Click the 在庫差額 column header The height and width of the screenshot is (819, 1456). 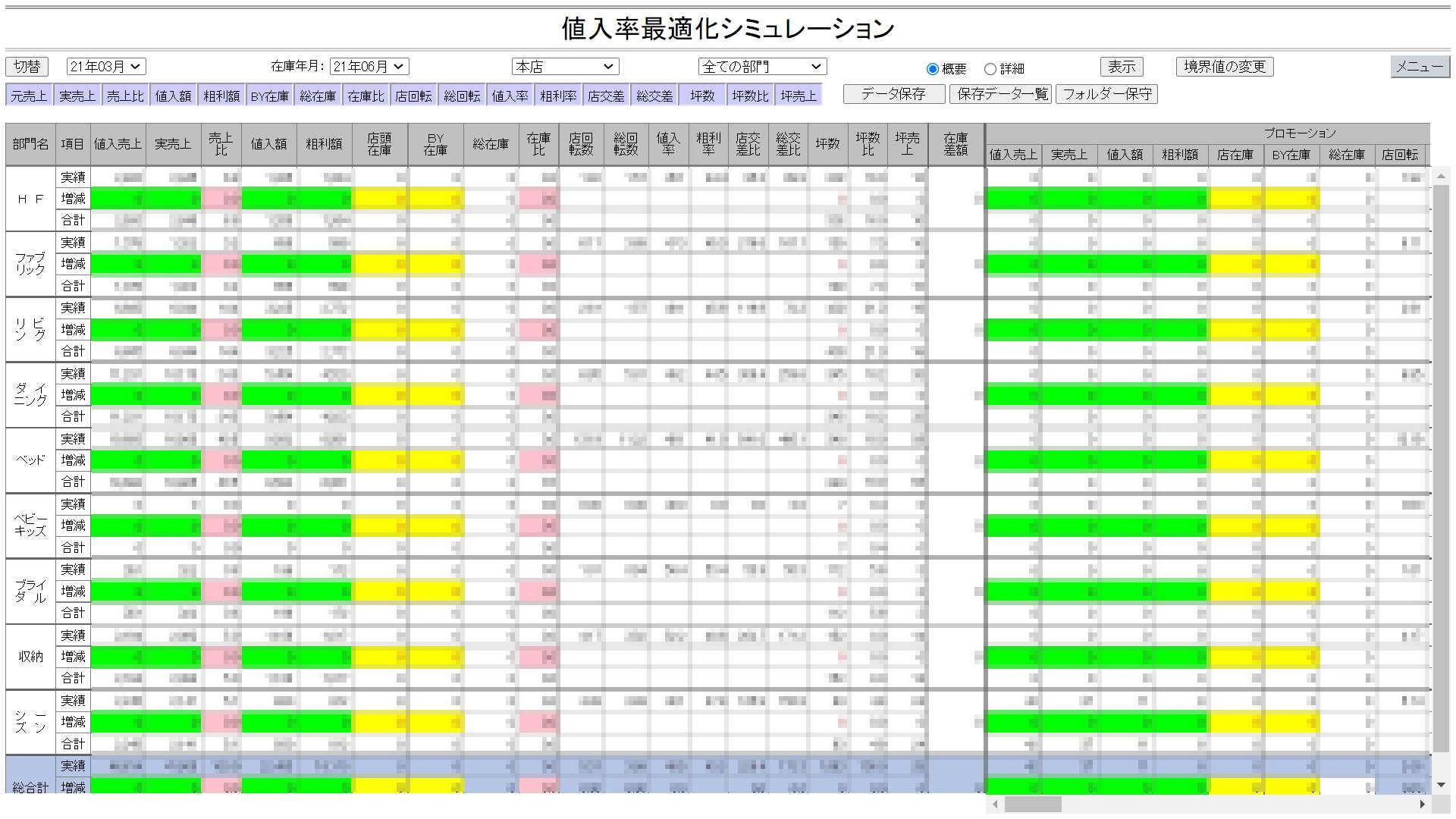[956, 144]
